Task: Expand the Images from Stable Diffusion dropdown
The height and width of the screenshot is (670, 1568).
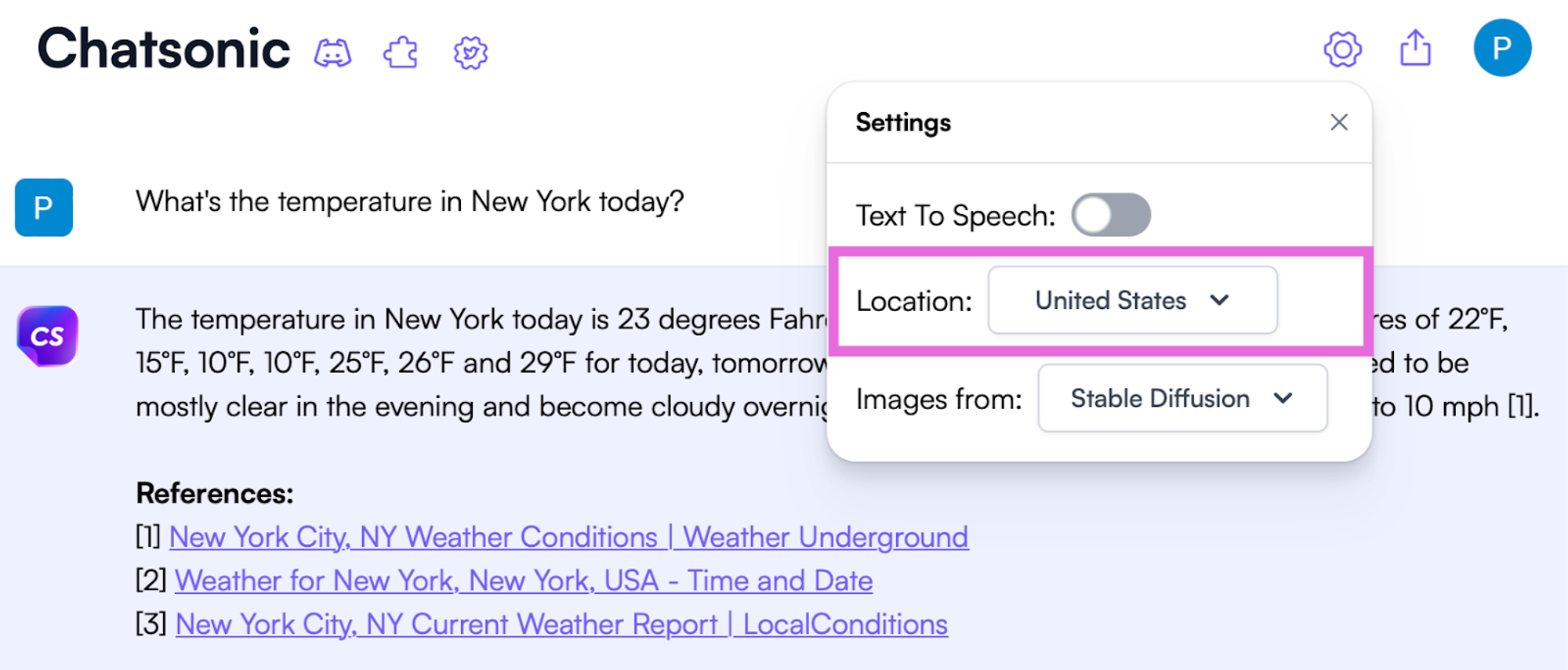Action: click(x=1181, y=398)
